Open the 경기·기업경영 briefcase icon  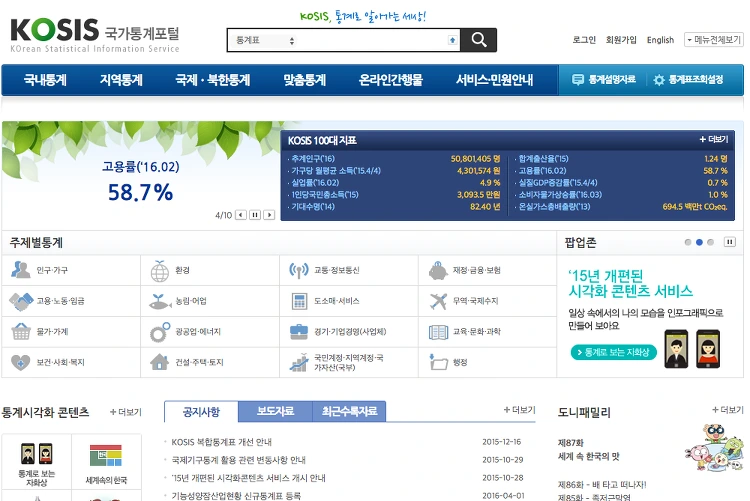pos(299,332)
